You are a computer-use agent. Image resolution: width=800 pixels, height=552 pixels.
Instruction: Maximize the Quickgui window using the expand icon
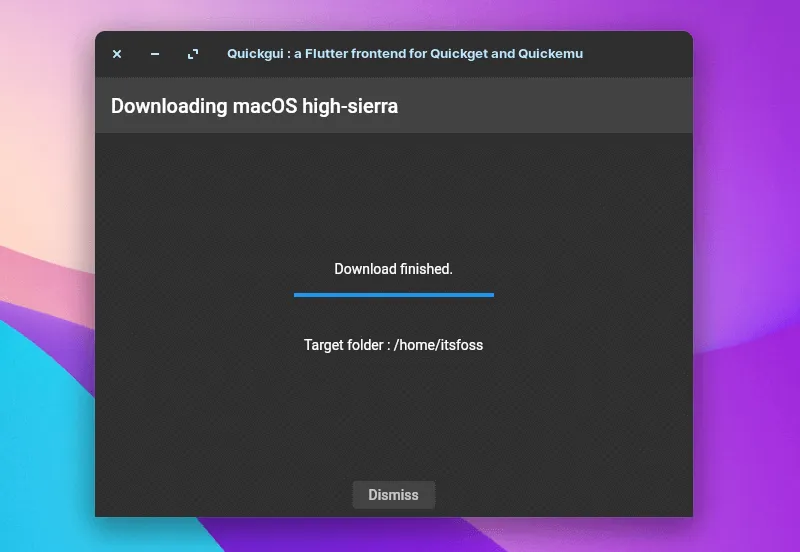tap(193, 54)
